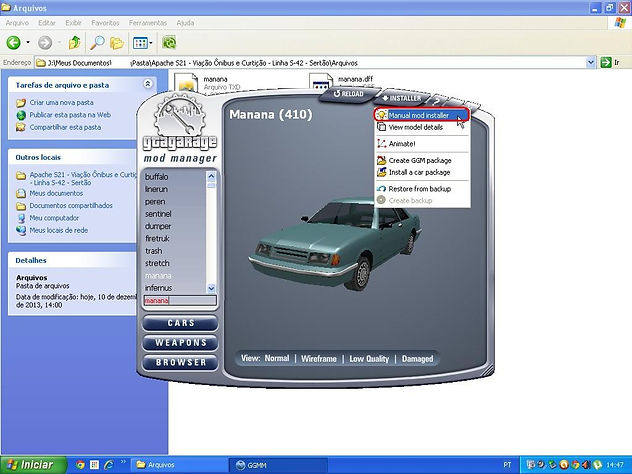Switch view to Normal
This screenshot has width=632, height=474.
pos(277,358)
